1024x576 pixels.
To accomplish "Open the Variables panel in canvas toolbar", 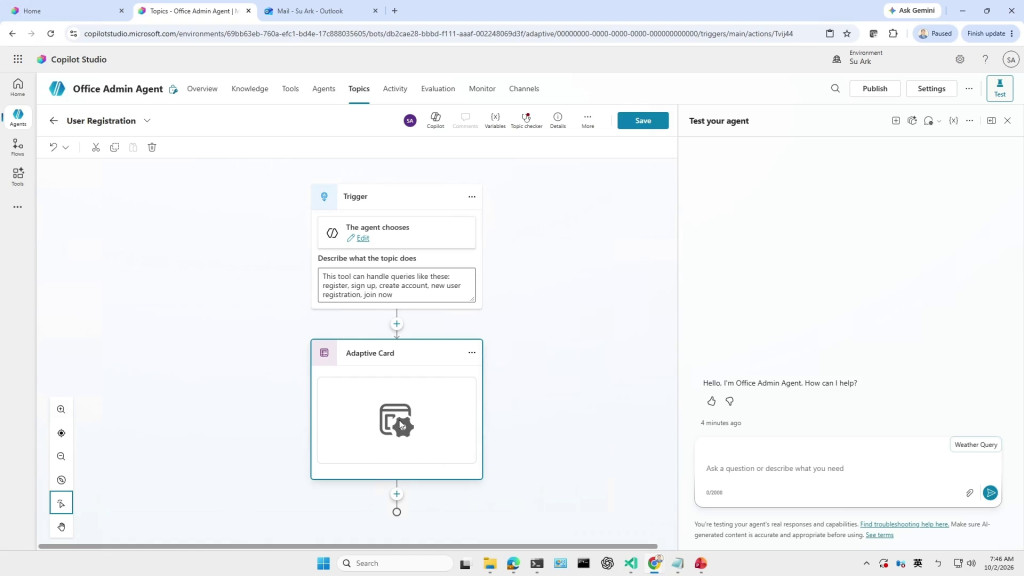I will [x=495, y=120].
